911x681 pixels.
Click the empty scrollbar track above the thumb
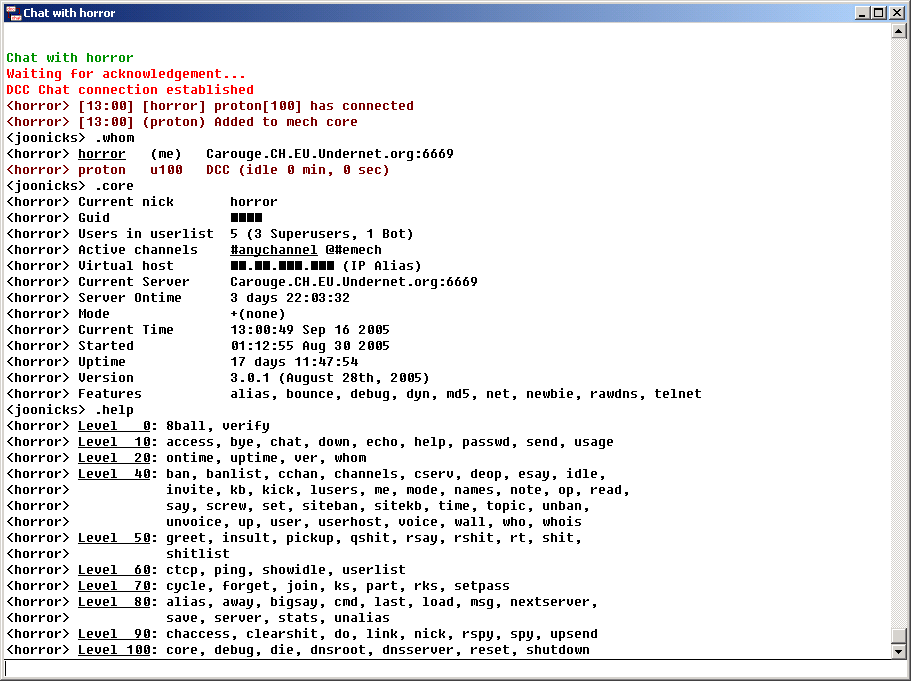pyautogui.click(x=898, y=330)
